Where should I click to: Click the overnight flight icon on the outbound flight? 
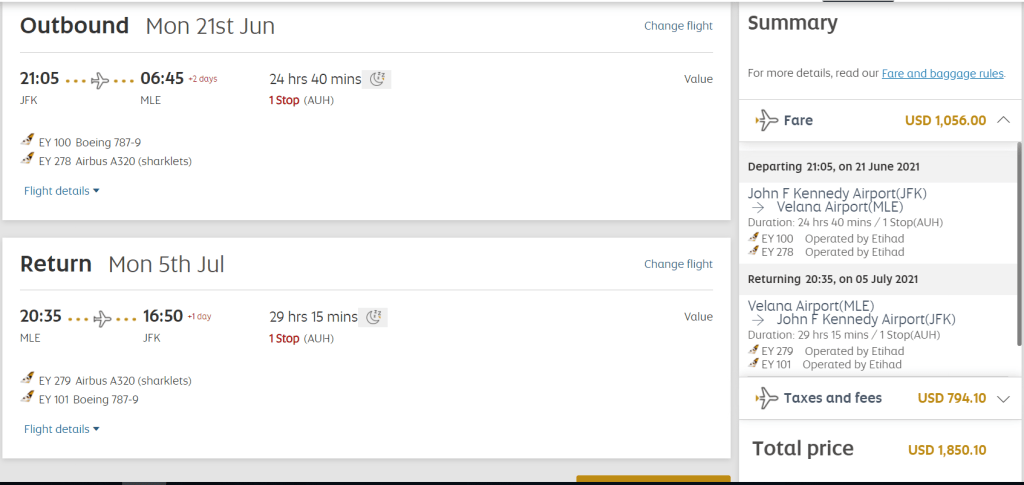(x=377, y=79)
